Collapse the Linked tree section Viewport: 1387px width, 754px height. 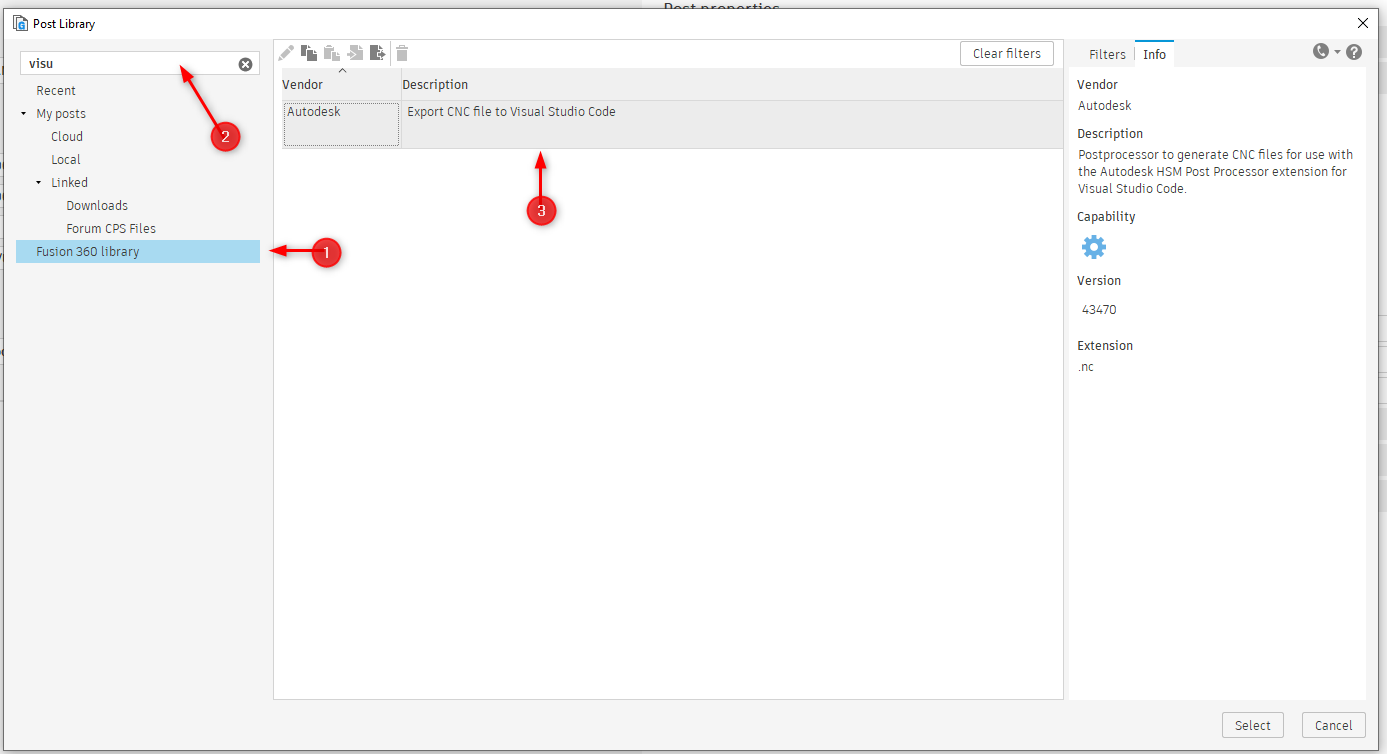37,182
